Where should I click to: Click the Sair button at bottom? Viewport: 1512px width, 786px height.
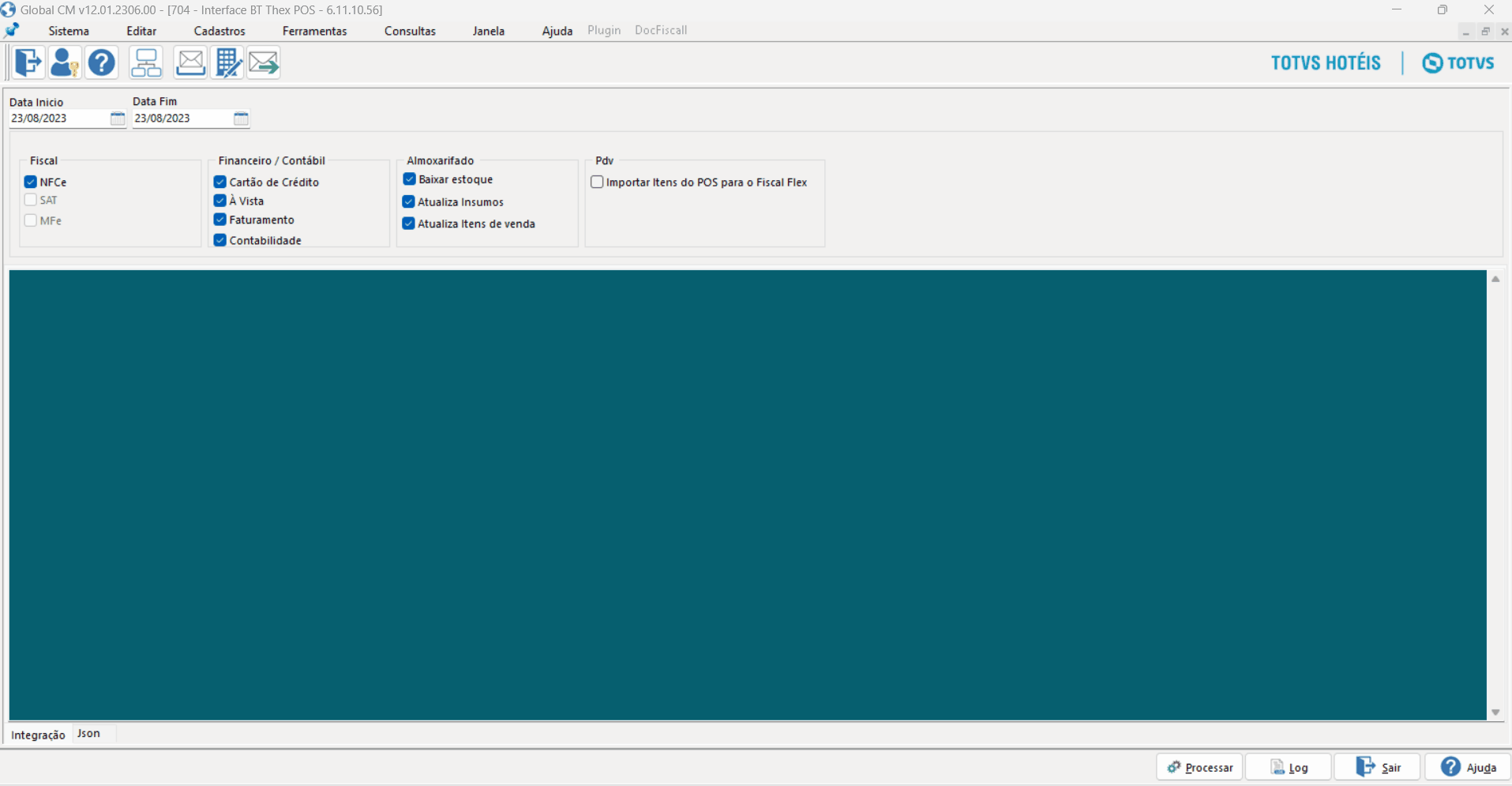click(x=1378, y=767)
